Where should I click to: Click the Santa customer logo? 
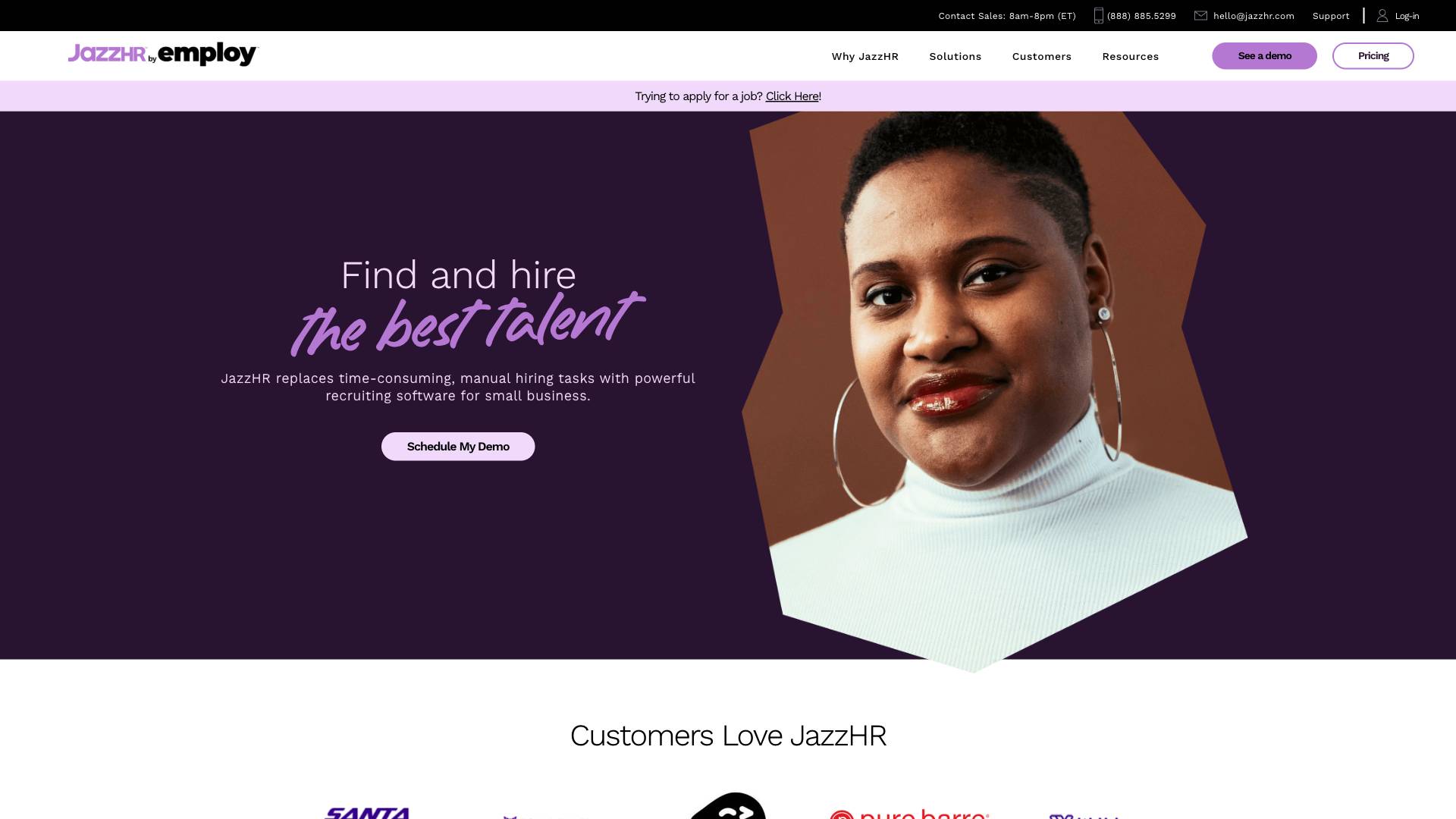[x=368, y=813]
